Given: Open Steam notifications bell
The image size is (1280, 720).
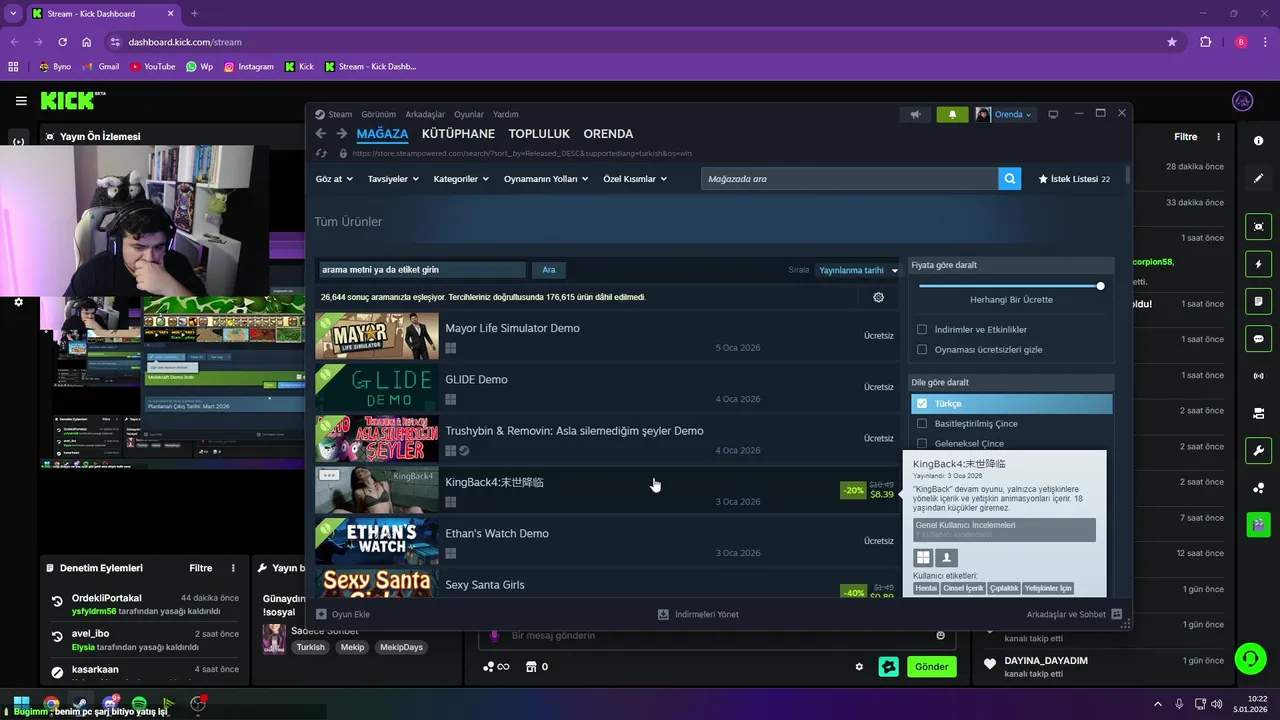Looking at the screenshot, I should click(952, 114).
